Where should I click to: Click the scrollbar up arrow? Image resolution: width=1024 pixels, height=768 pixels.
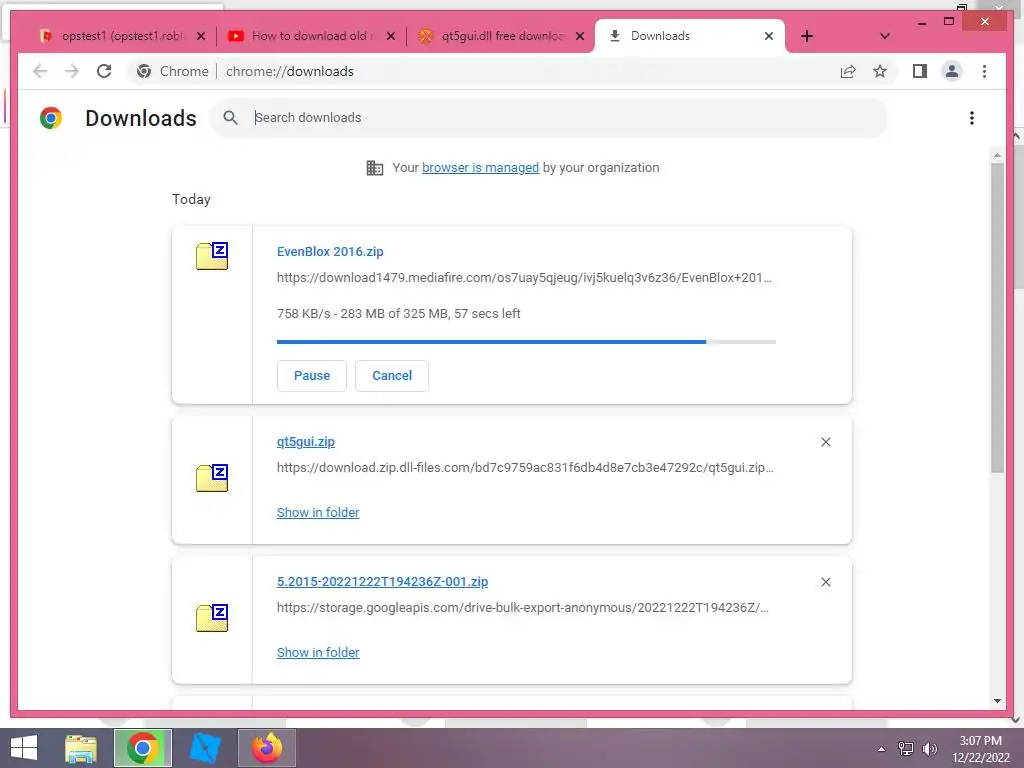997,155
